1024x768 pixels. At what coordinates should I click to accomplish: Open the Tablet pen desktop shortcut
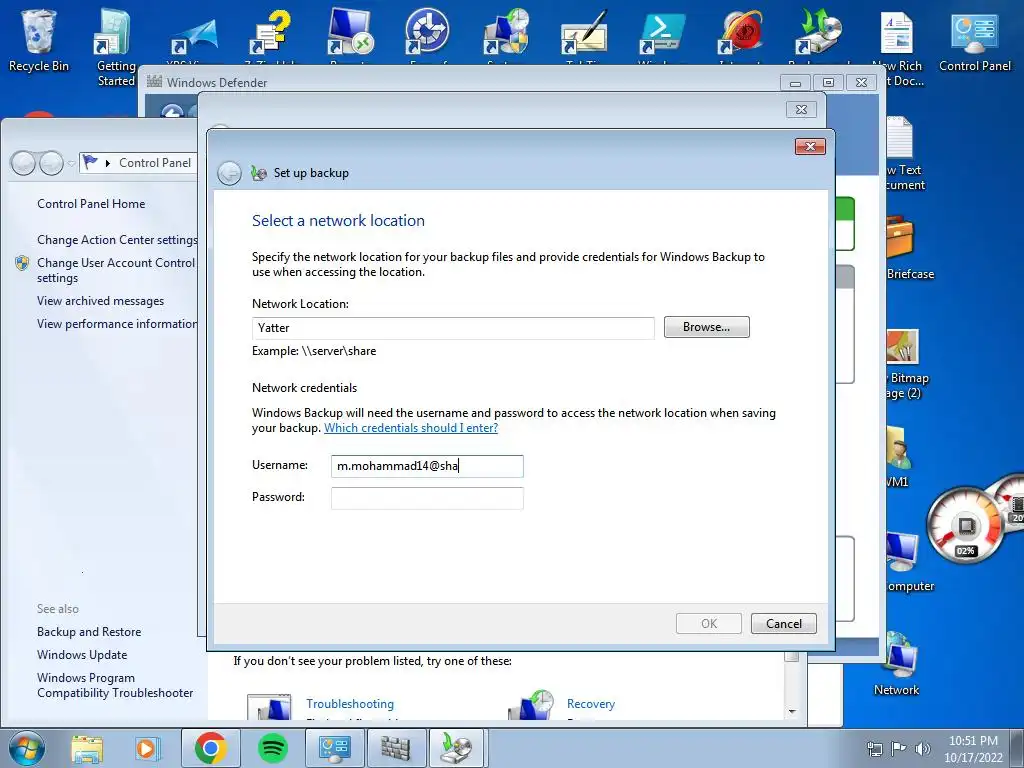pos(583,33)
